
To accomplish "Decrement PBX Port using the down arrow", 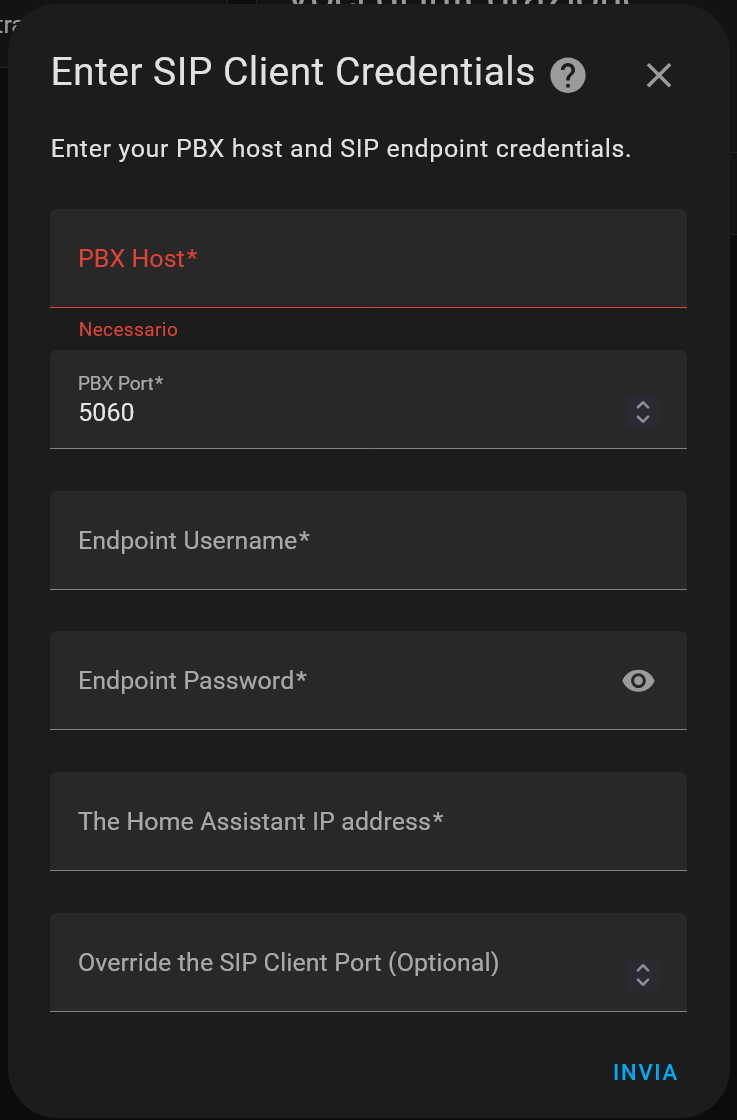I will pyautogui.click(x=642, y=419).
